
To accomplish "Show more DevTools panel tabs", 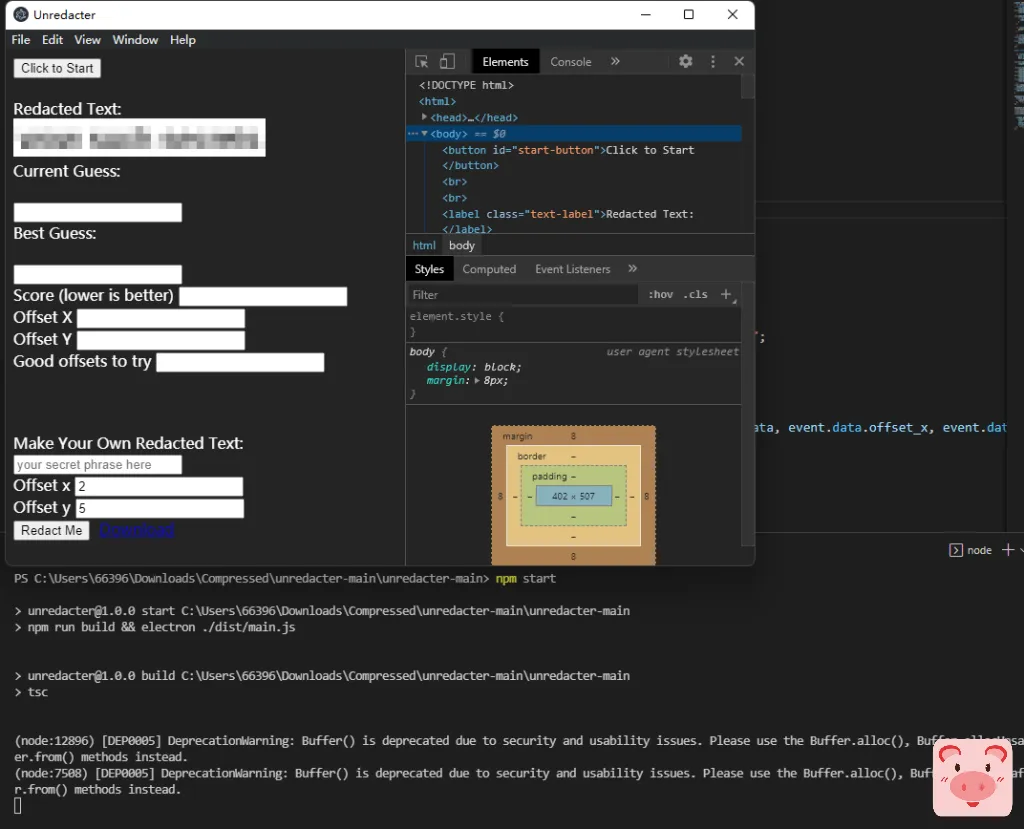I will (x=615, y=62).
